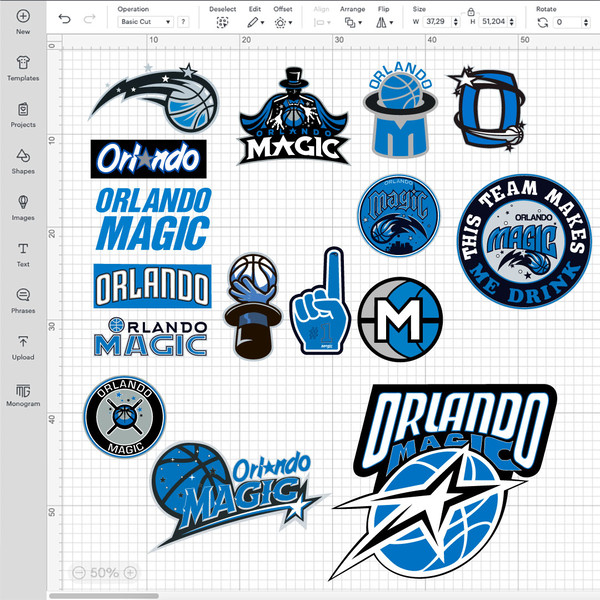Image resolution: width=600 pixels, height=600 pixels.
Task: Adjust the width stepper arrows
Action: tap(456, 22)
